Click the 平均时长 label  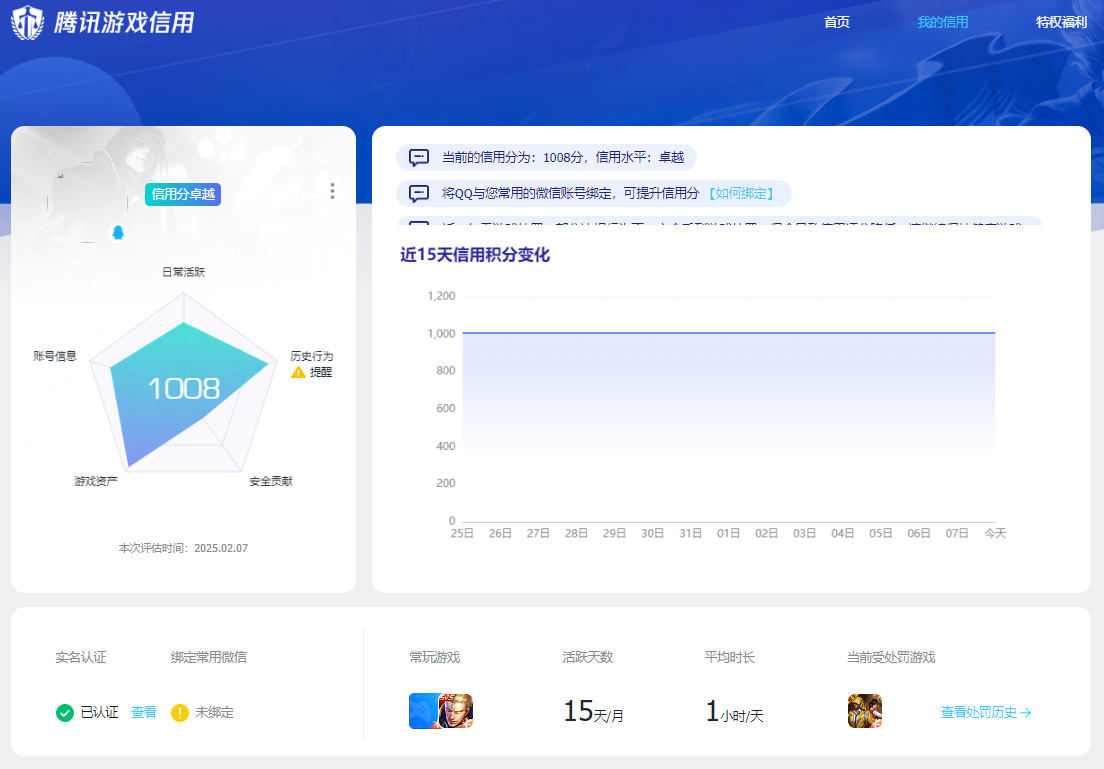pos(729,657)
